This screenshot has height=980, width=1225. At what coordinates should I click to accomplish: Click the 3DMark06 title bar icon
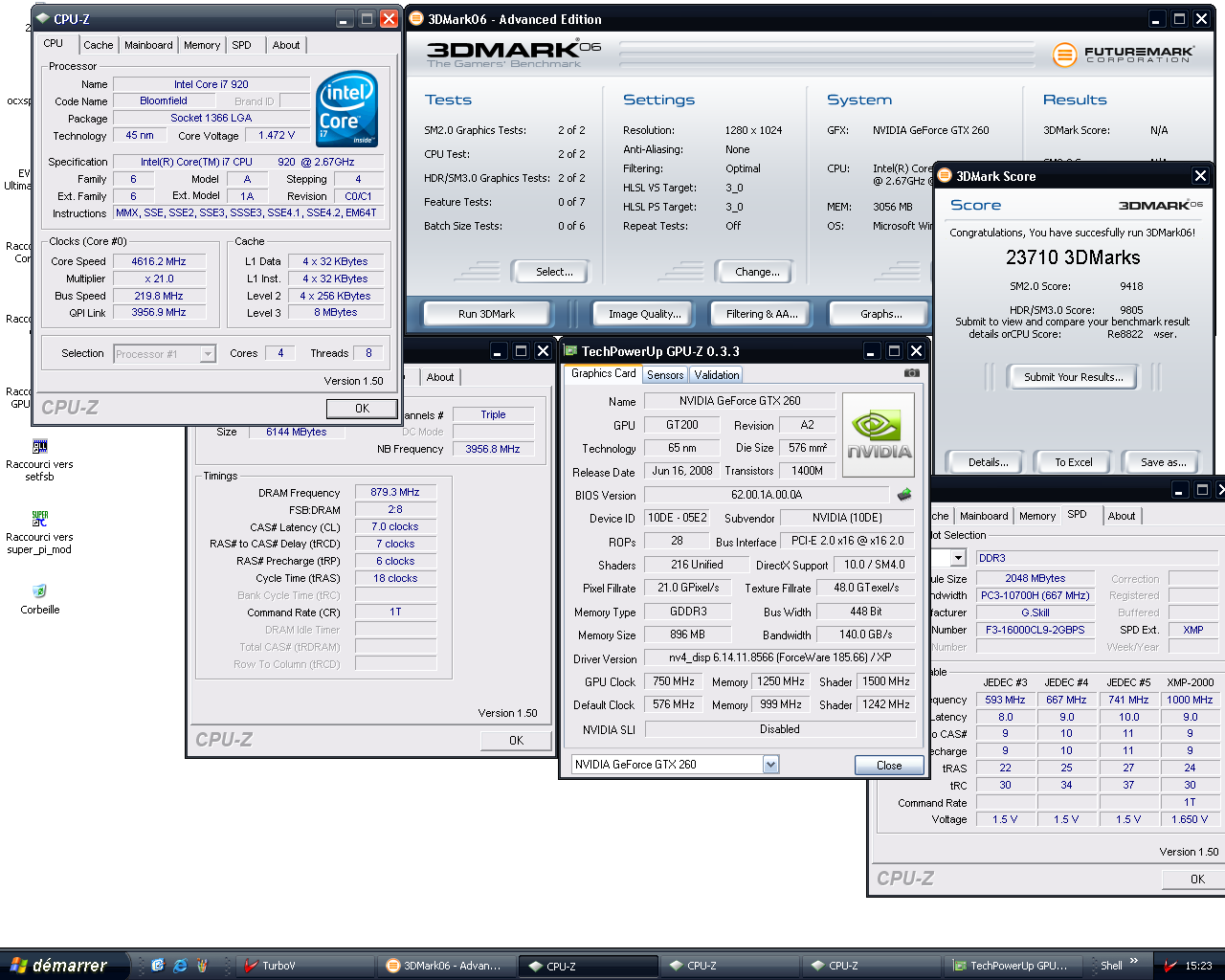click(416, 18)
